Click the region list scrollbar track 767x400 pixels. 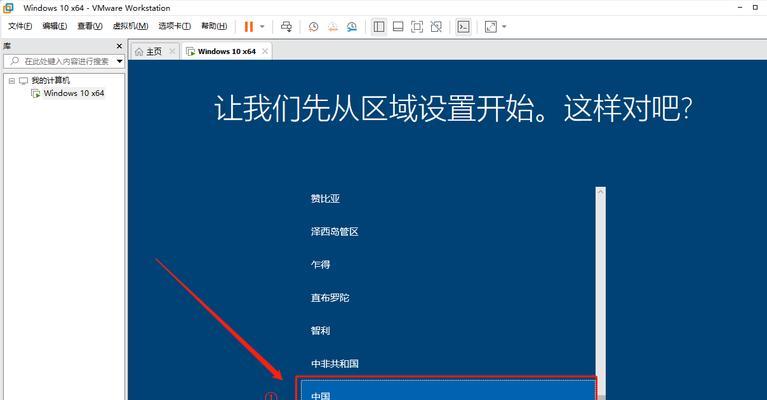(x=601, y=298)
